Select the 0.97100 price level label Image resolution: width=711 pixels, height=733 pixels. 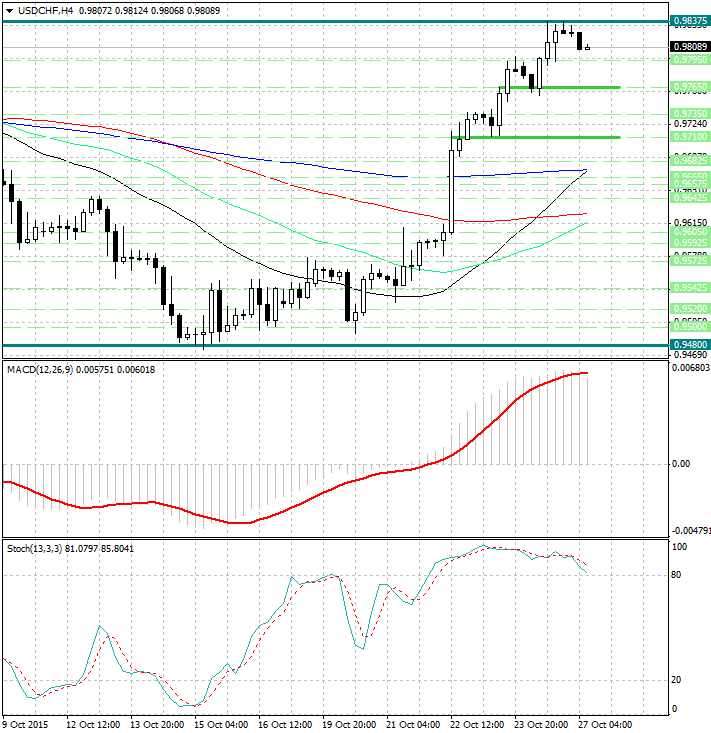pyautogui.click(x=690, y=137)
